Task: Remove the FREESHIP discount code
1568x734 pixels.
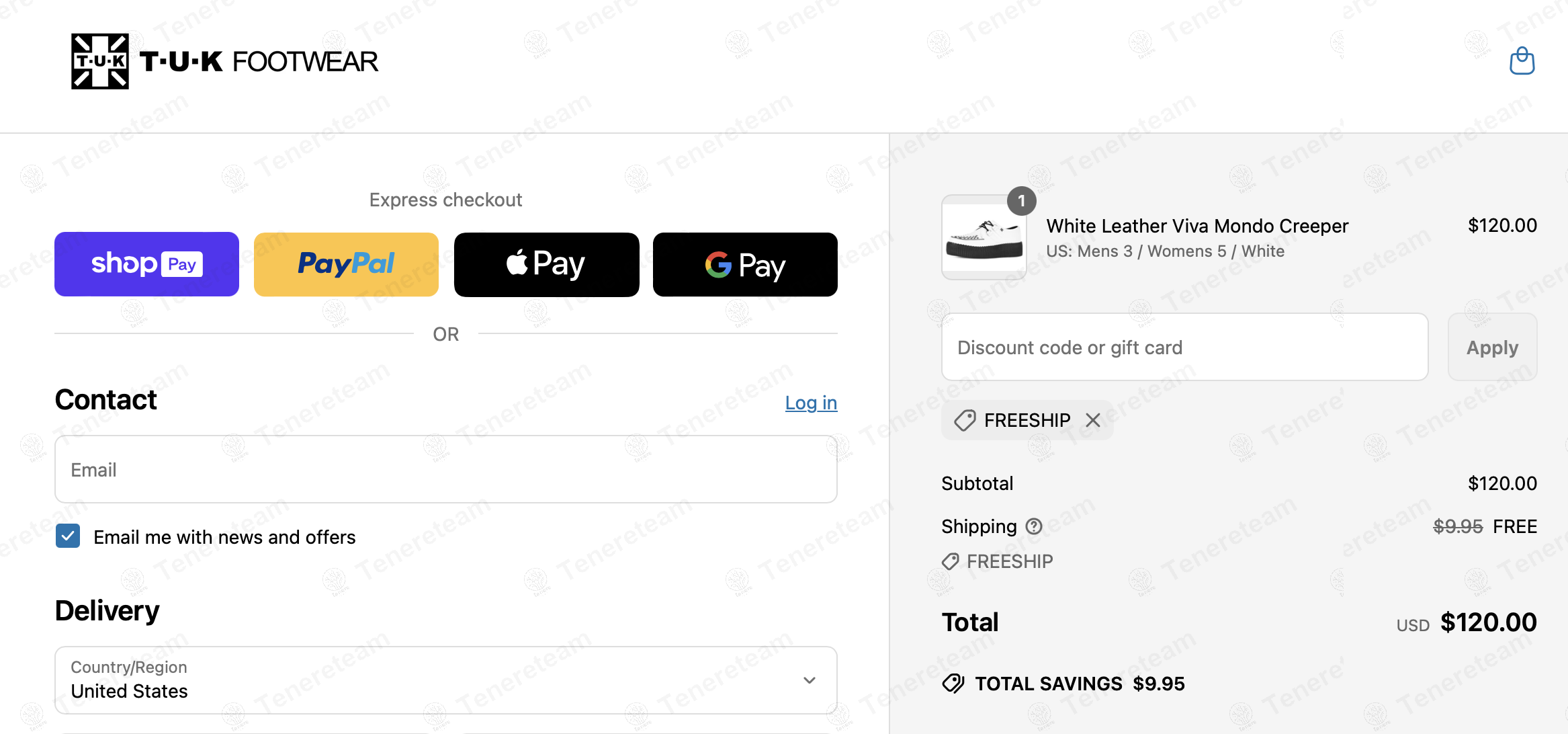Action: [x=1093, y=419]
